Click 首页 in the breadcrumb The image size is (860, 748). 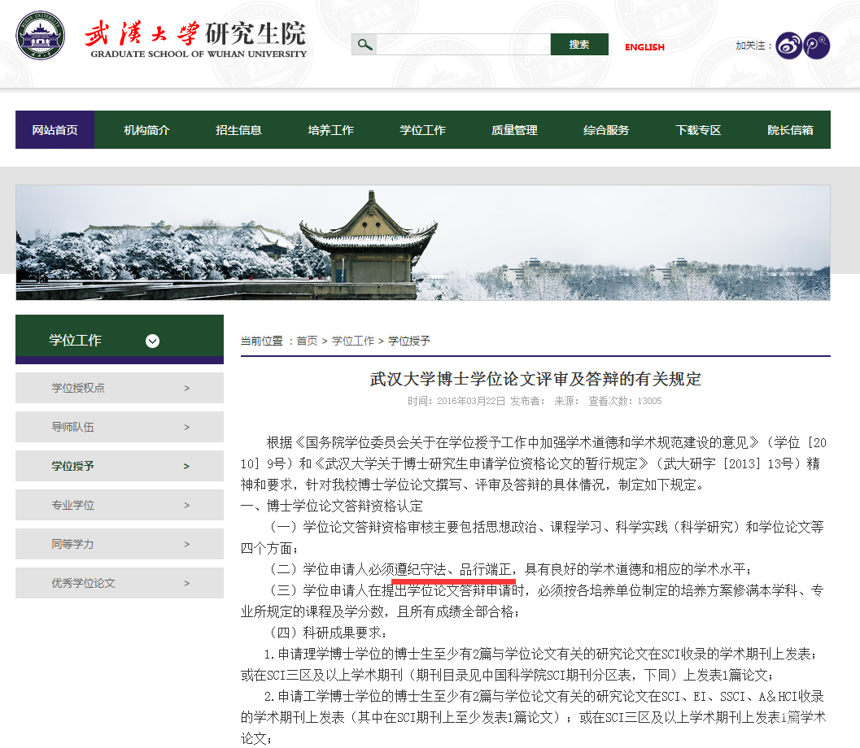(307, 341)
